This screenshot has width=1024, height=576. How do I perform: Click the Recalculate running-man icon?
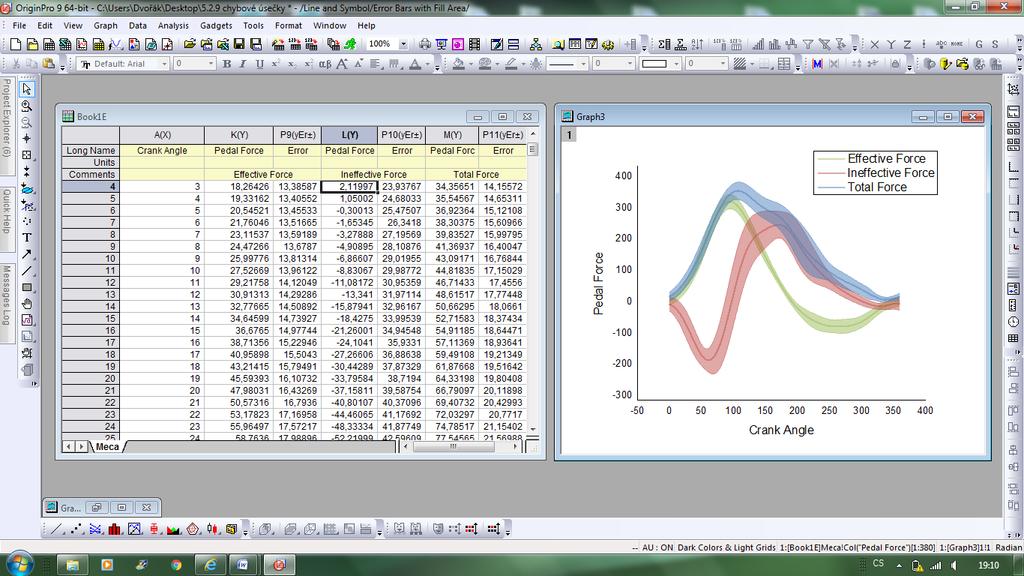(x=350, y=44)
